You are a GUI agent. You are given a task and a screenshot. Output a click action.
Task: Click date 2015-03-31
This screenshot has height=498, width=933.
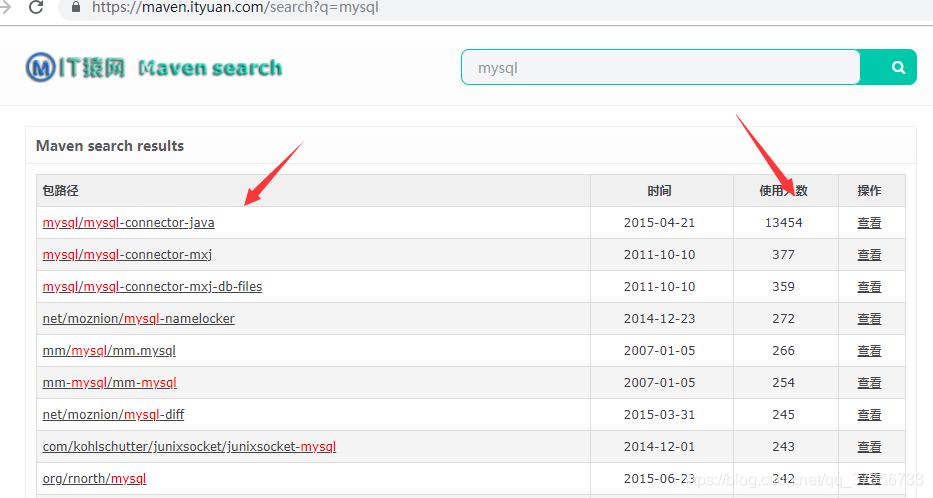coord(659,415)
